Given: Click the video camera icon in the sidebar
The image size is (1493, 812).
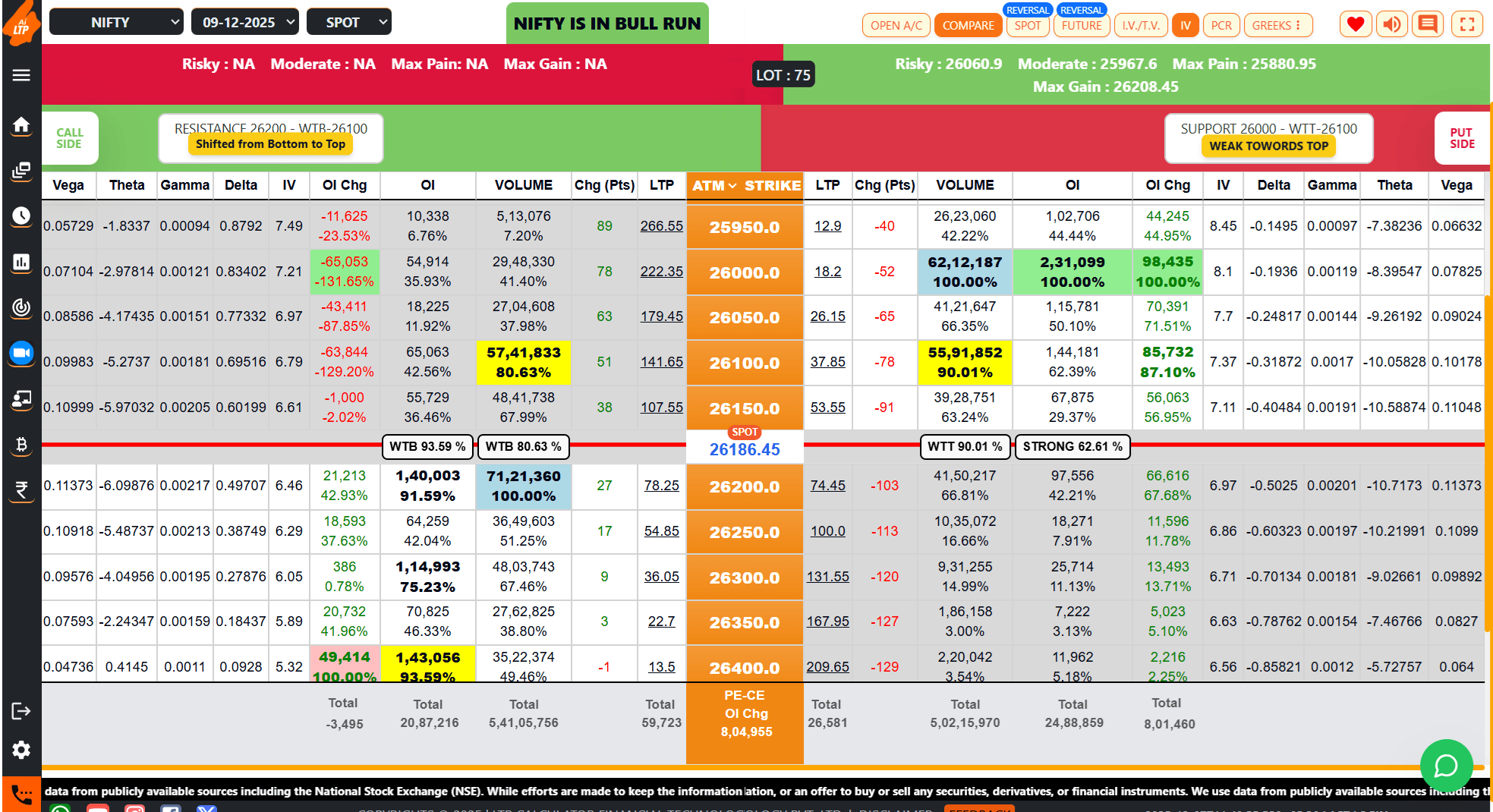Looking at the screenshot, I should point(21,353).
